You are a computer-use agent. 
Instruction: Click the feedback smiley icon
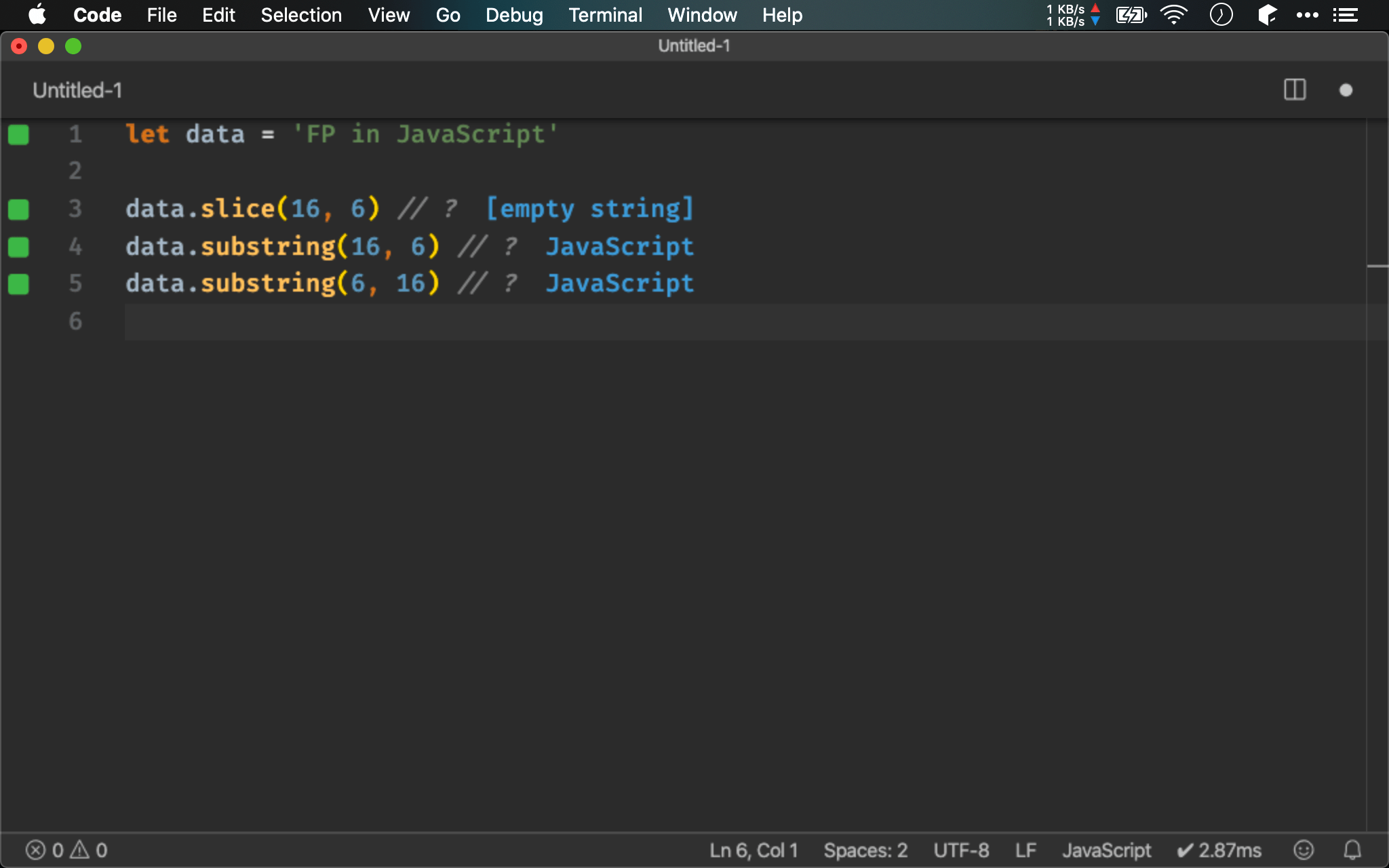coord(1303,850)
